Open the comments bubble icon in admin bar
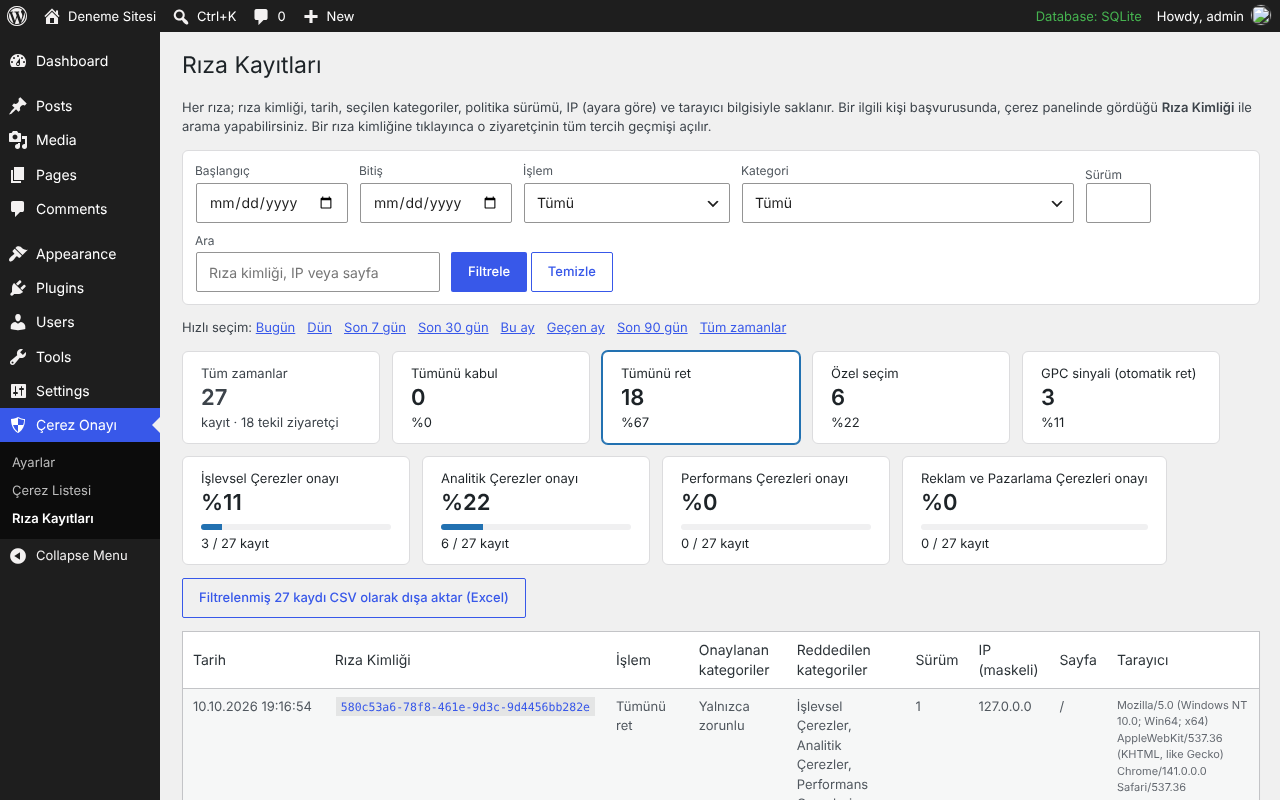Image resolution: width=1280 pixels, height=800 pixels. (261, 17)
